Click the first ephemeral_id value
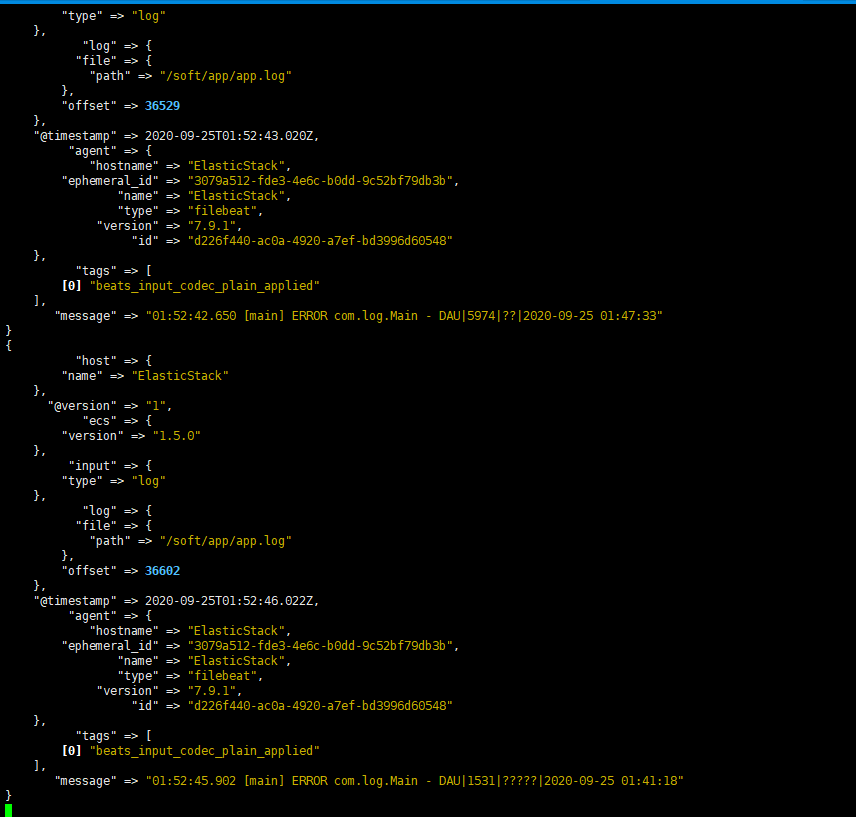The height and width of the screenshot is (817, 856). 323,180
